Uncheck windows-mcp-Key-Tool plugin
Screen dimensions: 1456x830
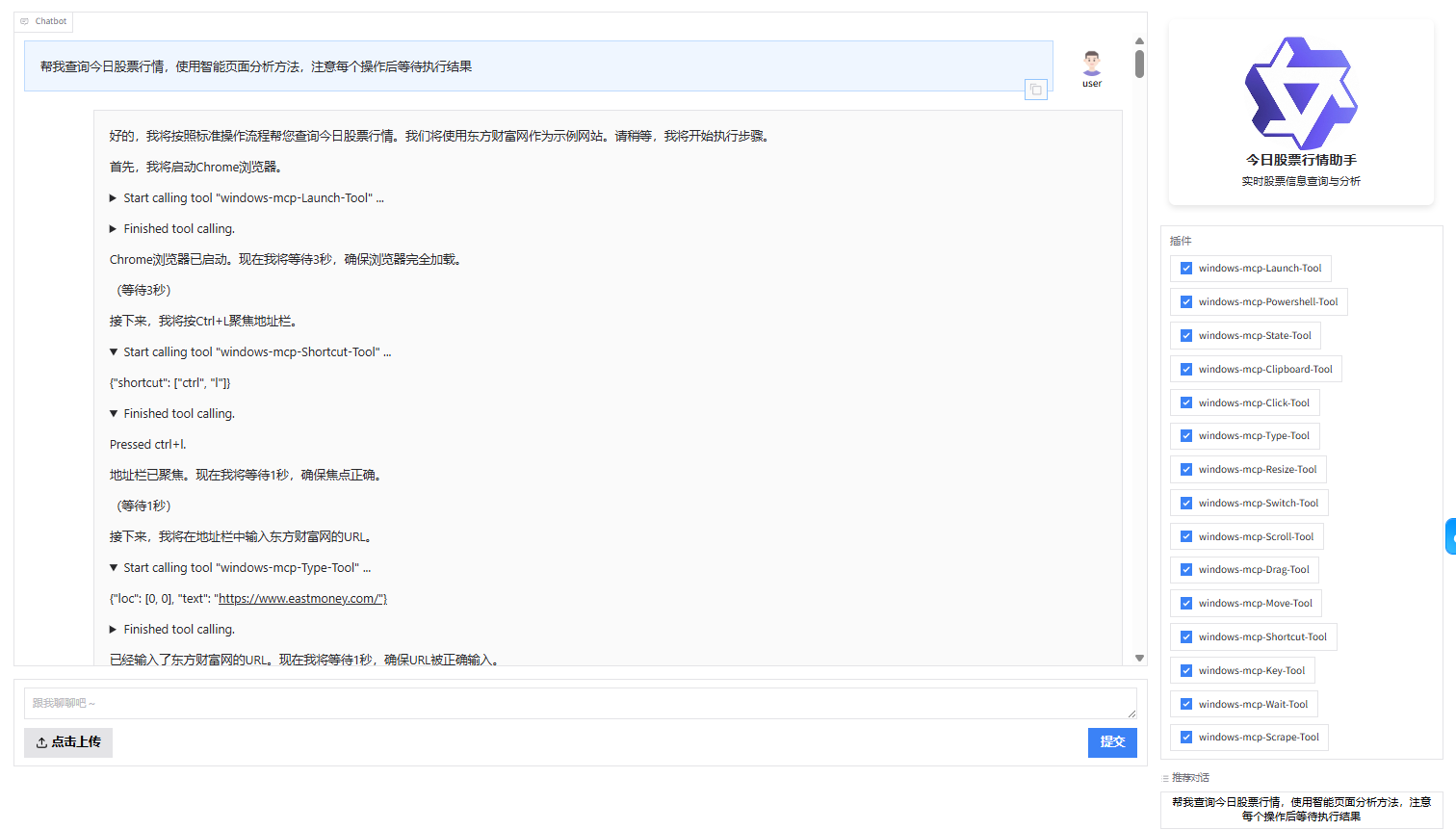tap(1186, 671)
